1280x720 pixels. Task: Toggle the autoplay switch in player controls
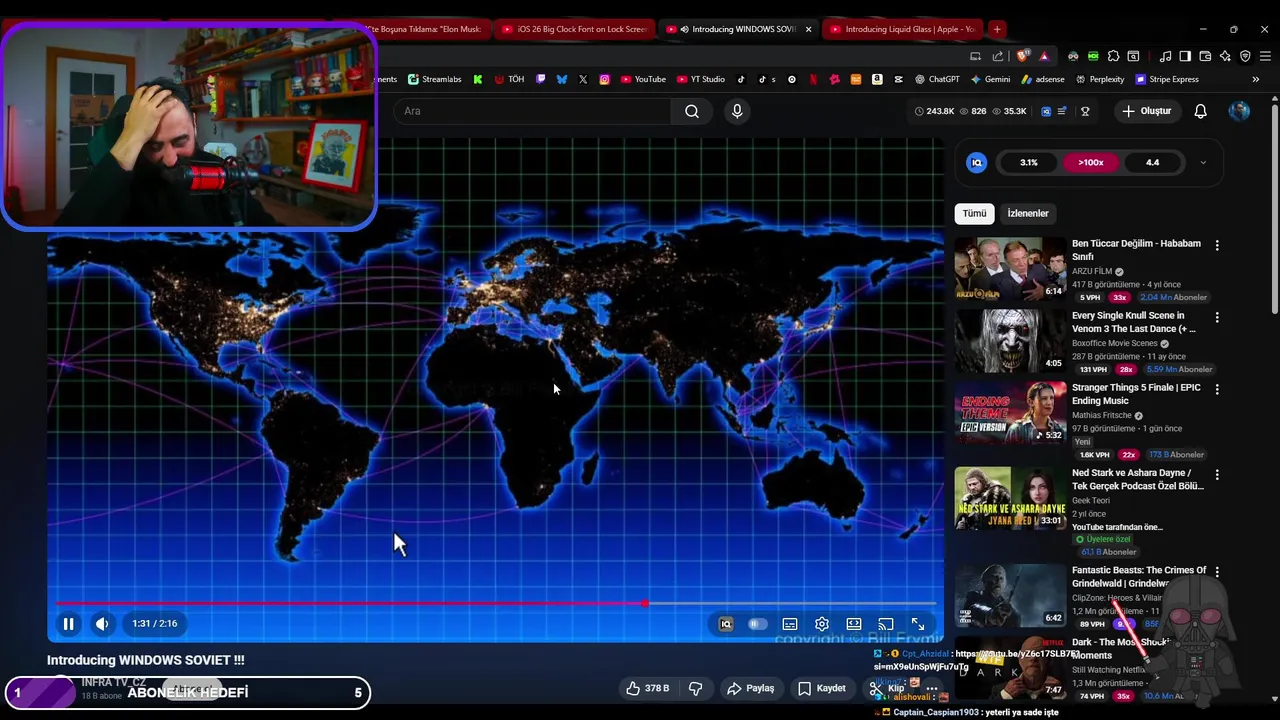[758, 624]
